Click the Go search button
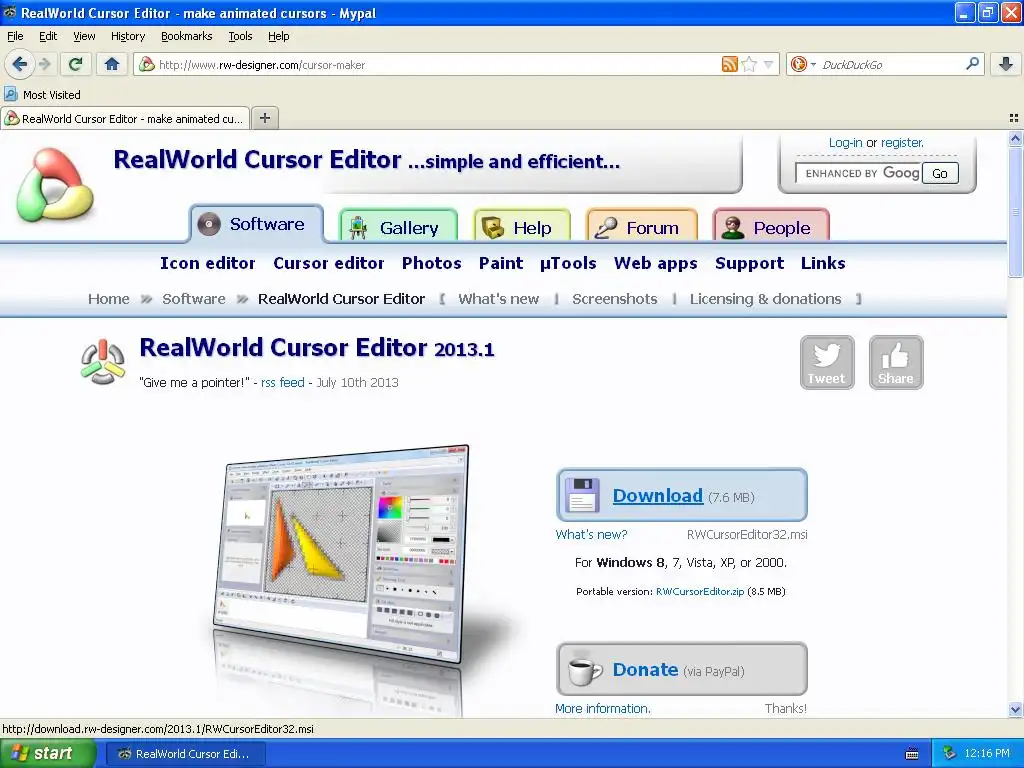Screen dimensions: 1024x768 (940, 173)
